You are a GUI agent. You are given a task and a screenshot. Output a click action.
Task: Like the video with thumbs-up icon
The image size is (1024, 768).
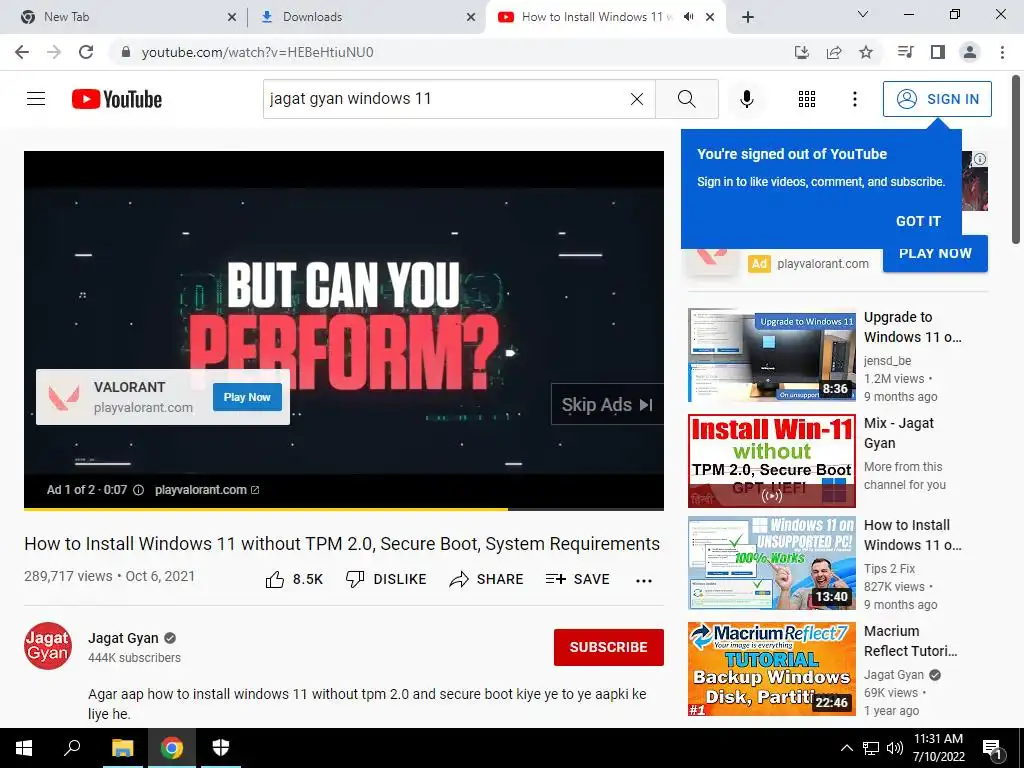pyautogui.click(x=275, y=579)
